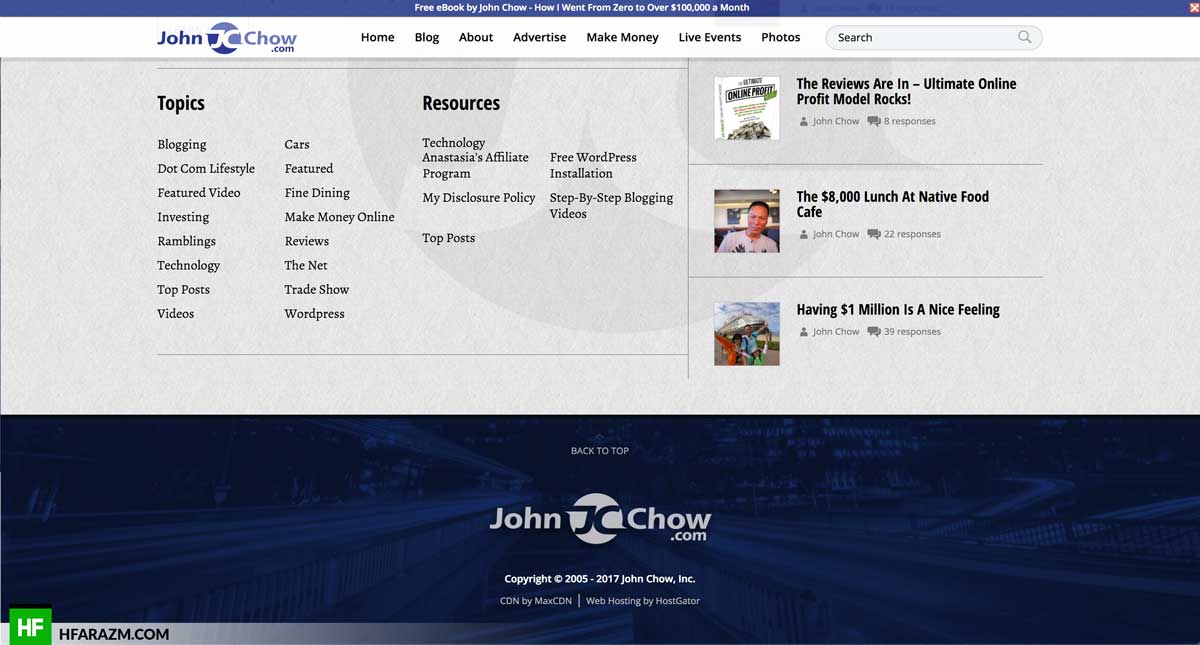Open The Net topic
1200x645 pixels.
coord(305,265)
